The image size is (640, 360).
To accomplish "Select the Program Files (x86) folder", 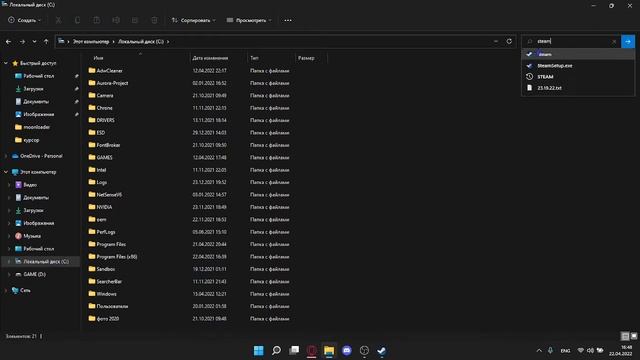I will point(116,256).
